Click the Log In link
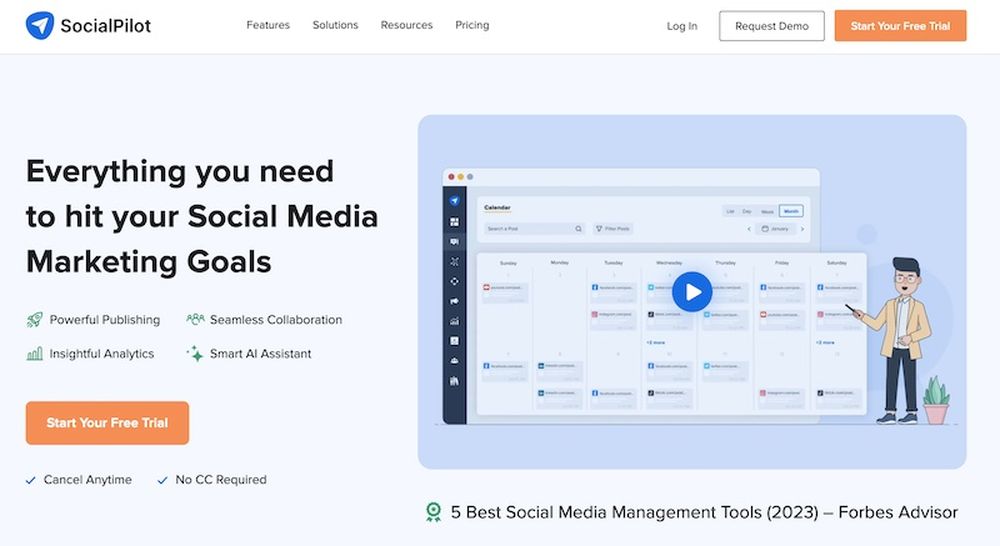Image resolution: width=1000 pixels, height=546 pixels. [x=682, y=26]
